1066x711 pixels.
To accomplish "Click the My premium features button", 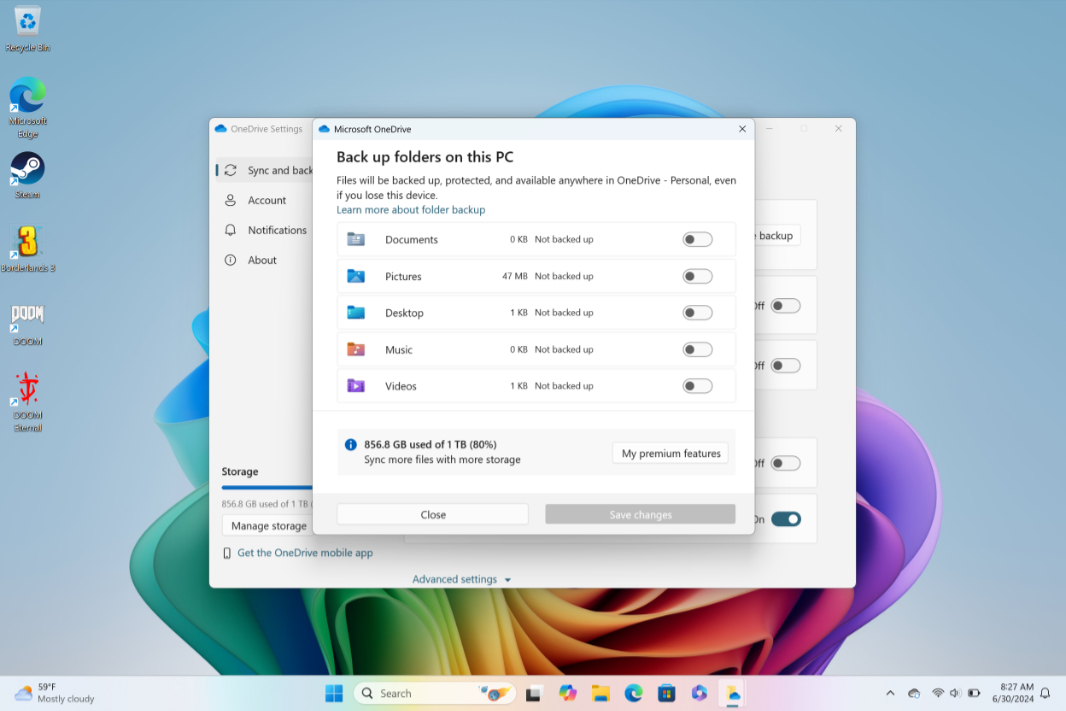I will point(670,454).
